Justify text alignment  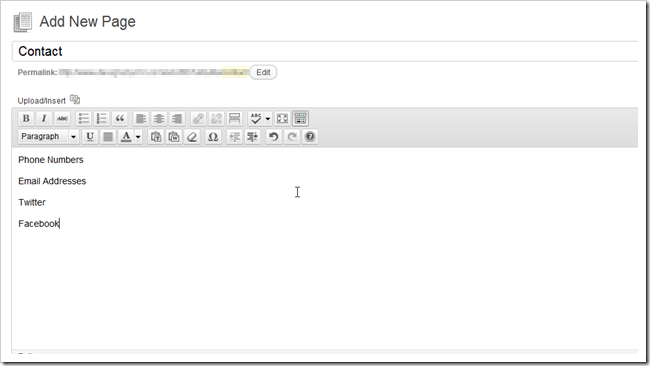pyautogui.click(x=108, y=136)
